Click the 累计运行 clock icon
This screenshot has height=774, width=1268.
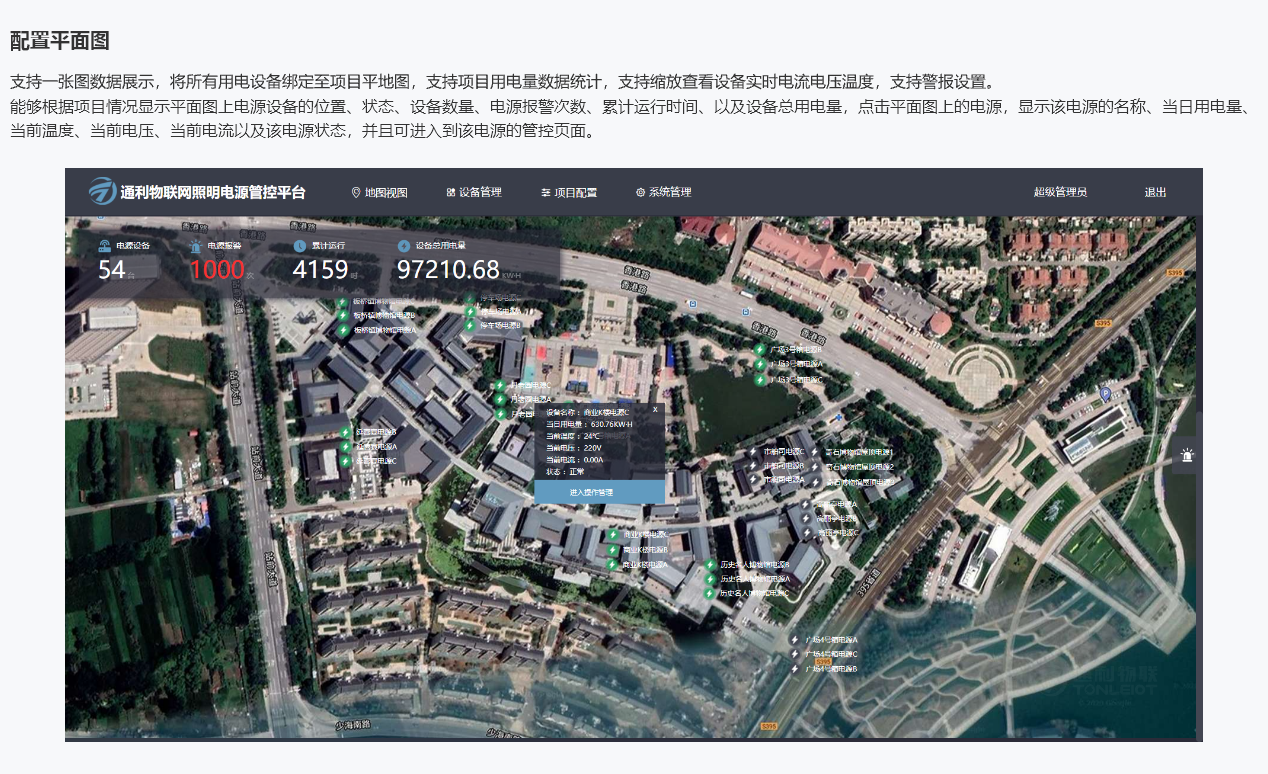point(300,246)
